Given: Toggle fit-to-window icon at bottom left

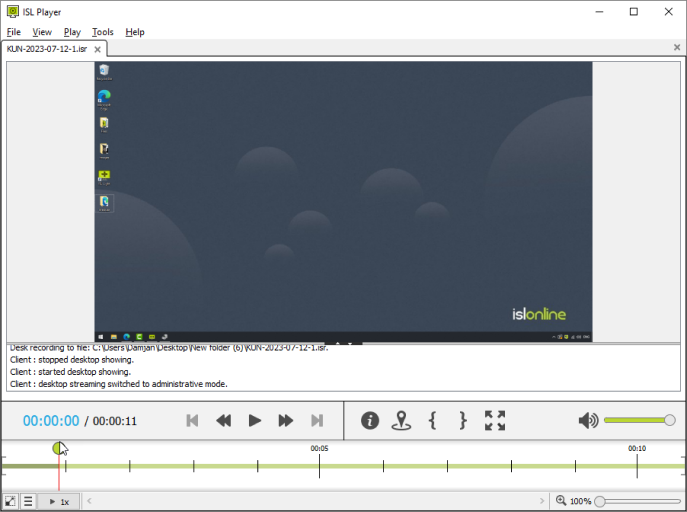Looking at the screenshot, I should tap(10, 501).
